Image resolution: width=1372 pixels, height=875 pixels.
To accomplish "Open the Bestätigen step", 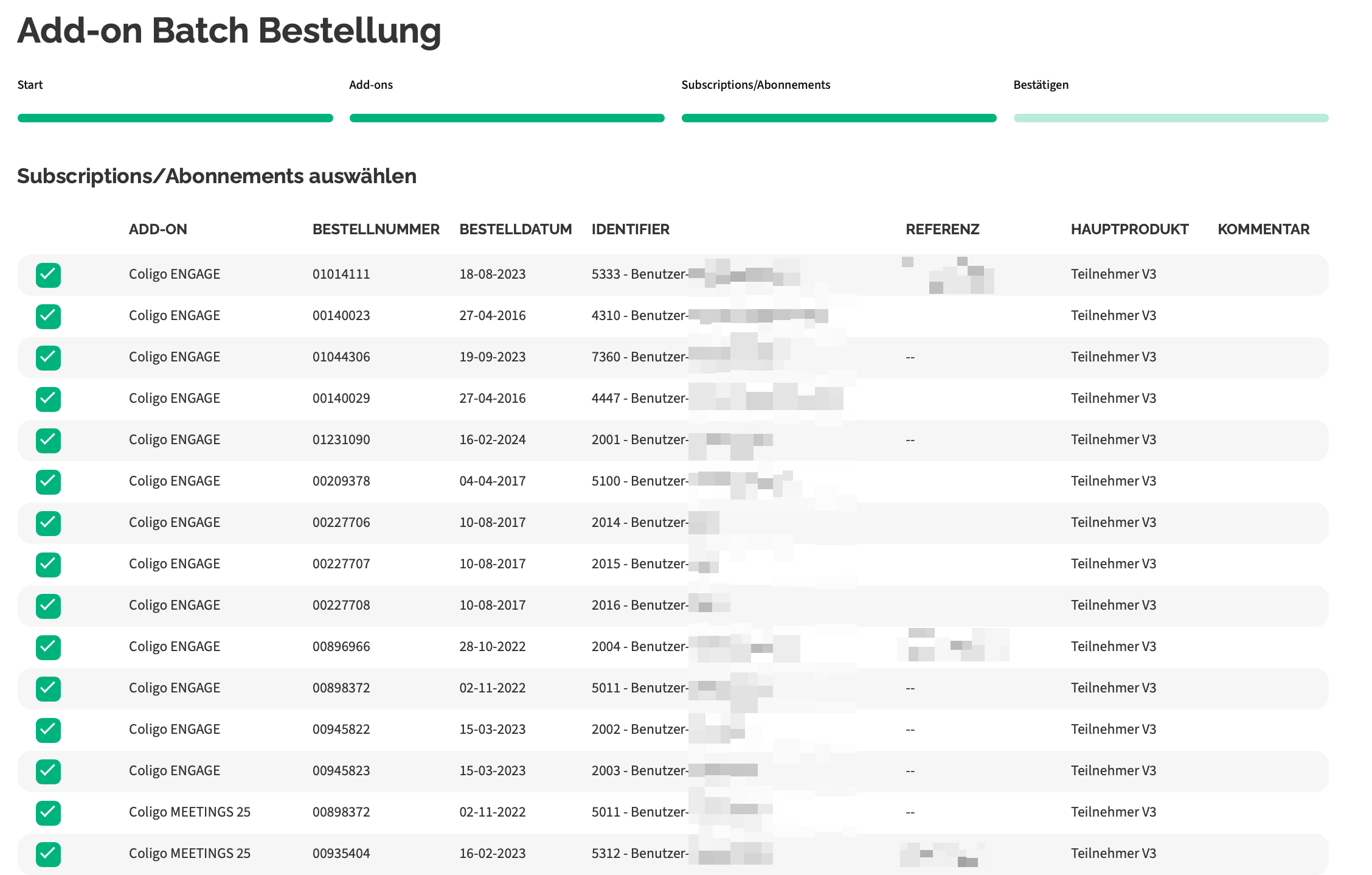I will pos(1041,85).
